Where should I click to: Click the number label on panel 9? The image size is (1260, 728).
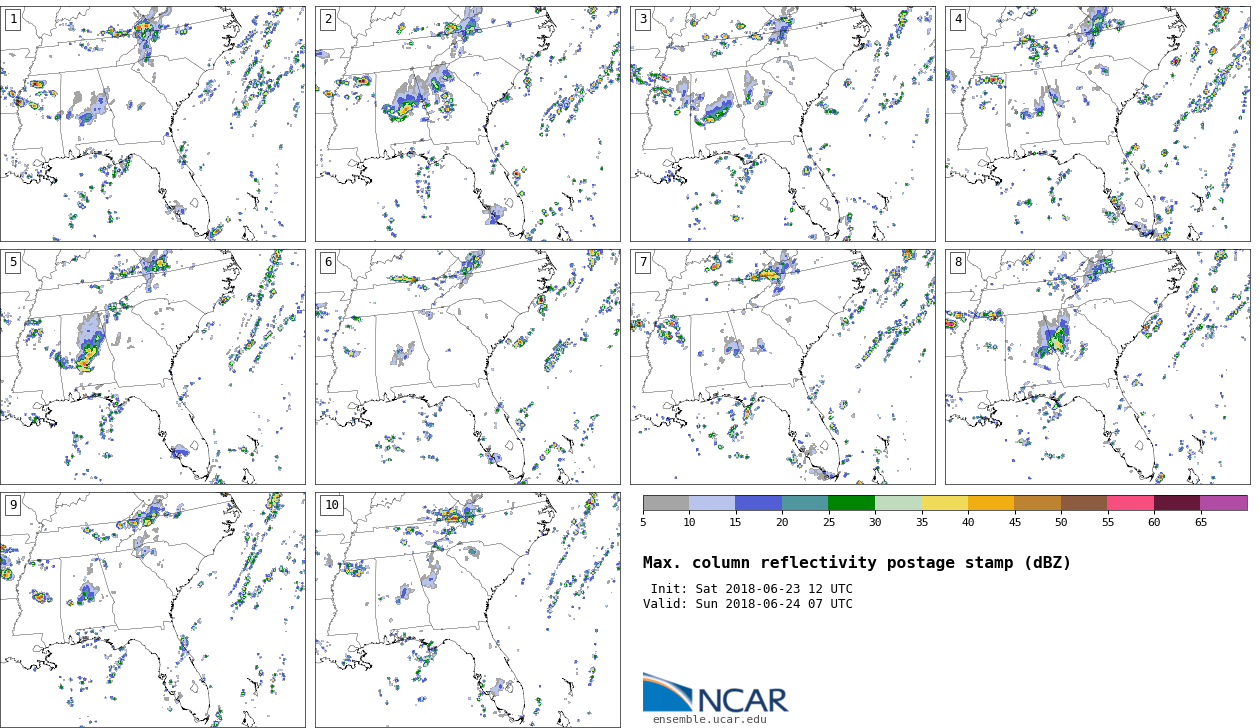click(13, 505)
